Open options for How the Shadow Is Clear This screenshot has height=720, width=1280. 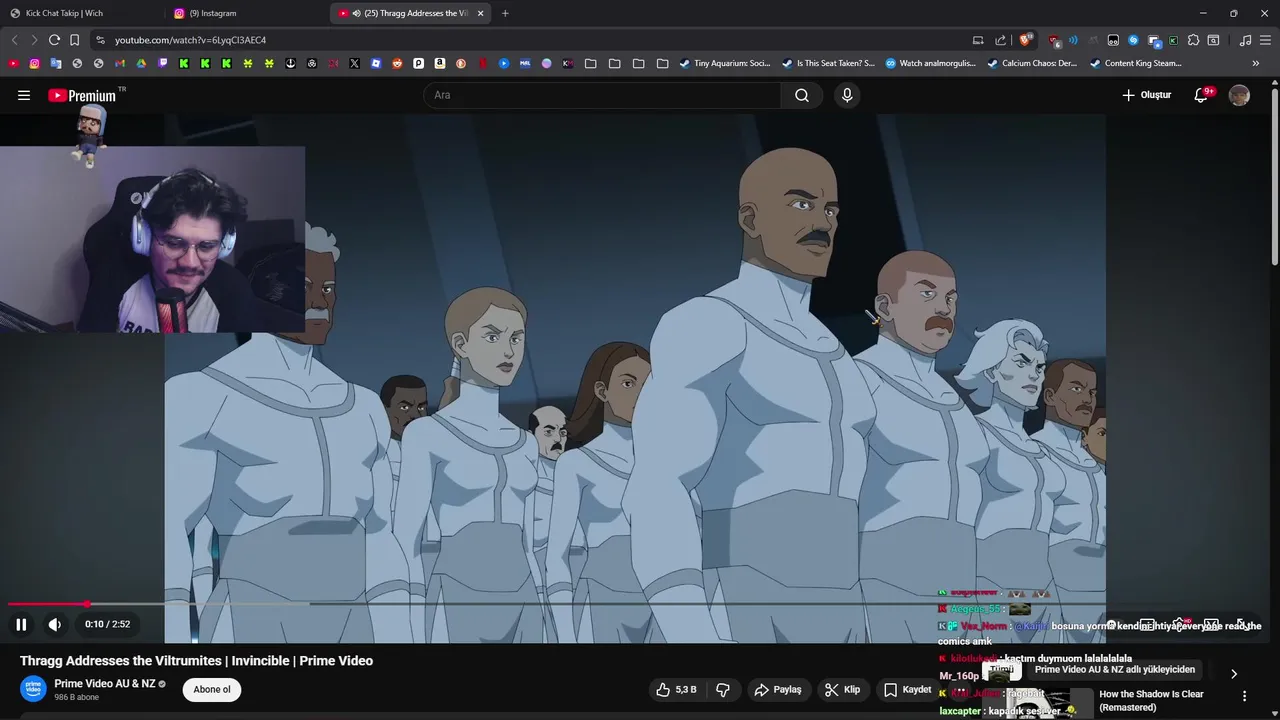click(x=1244, y=696)
